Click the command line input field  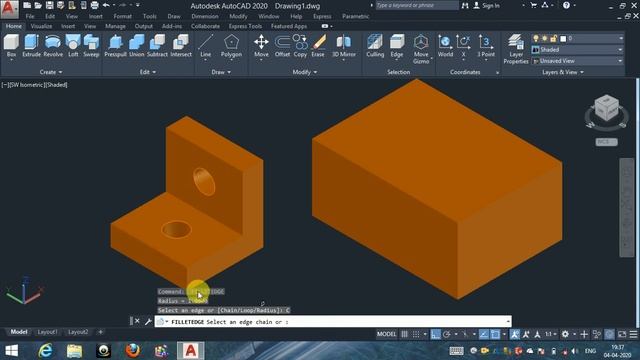point(333,322)
